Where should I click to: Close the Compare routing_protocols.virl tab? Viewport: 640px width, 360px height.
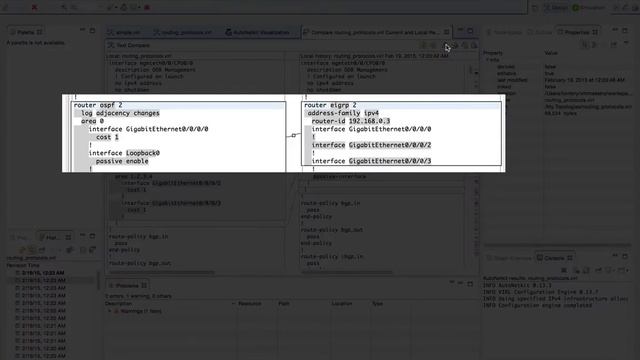click(x=447, y=32)
